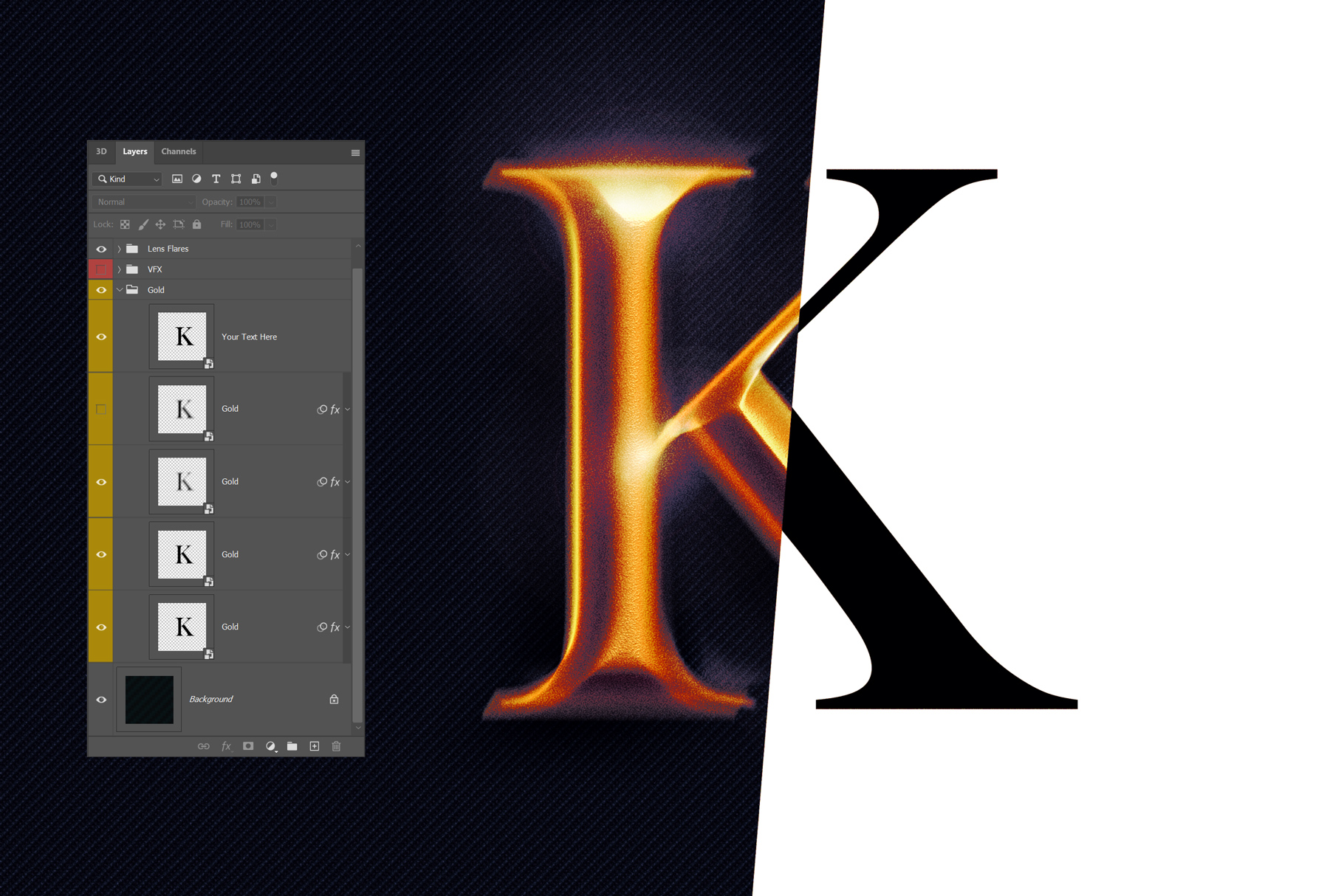Click the VFX group folder icon

point(132,269)
